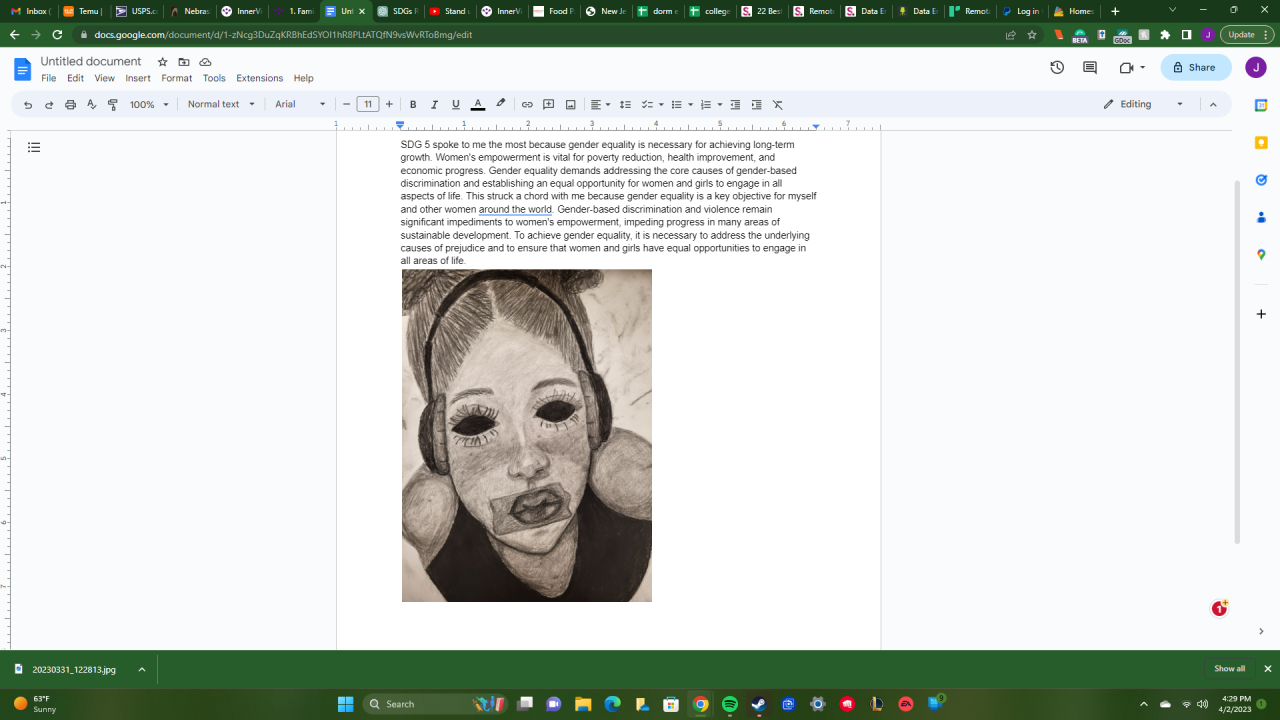The width and height of the screenshot is (1280, 720).
Task: Open Spotify from the taskbar
Action: coord(730,704)
